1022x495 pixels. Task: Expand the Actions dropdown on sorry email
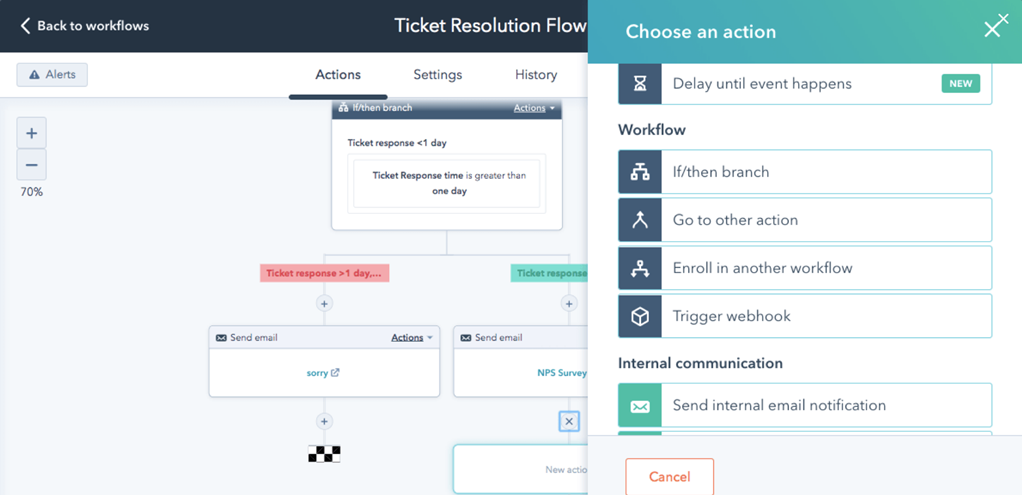[x=412, y=338]
